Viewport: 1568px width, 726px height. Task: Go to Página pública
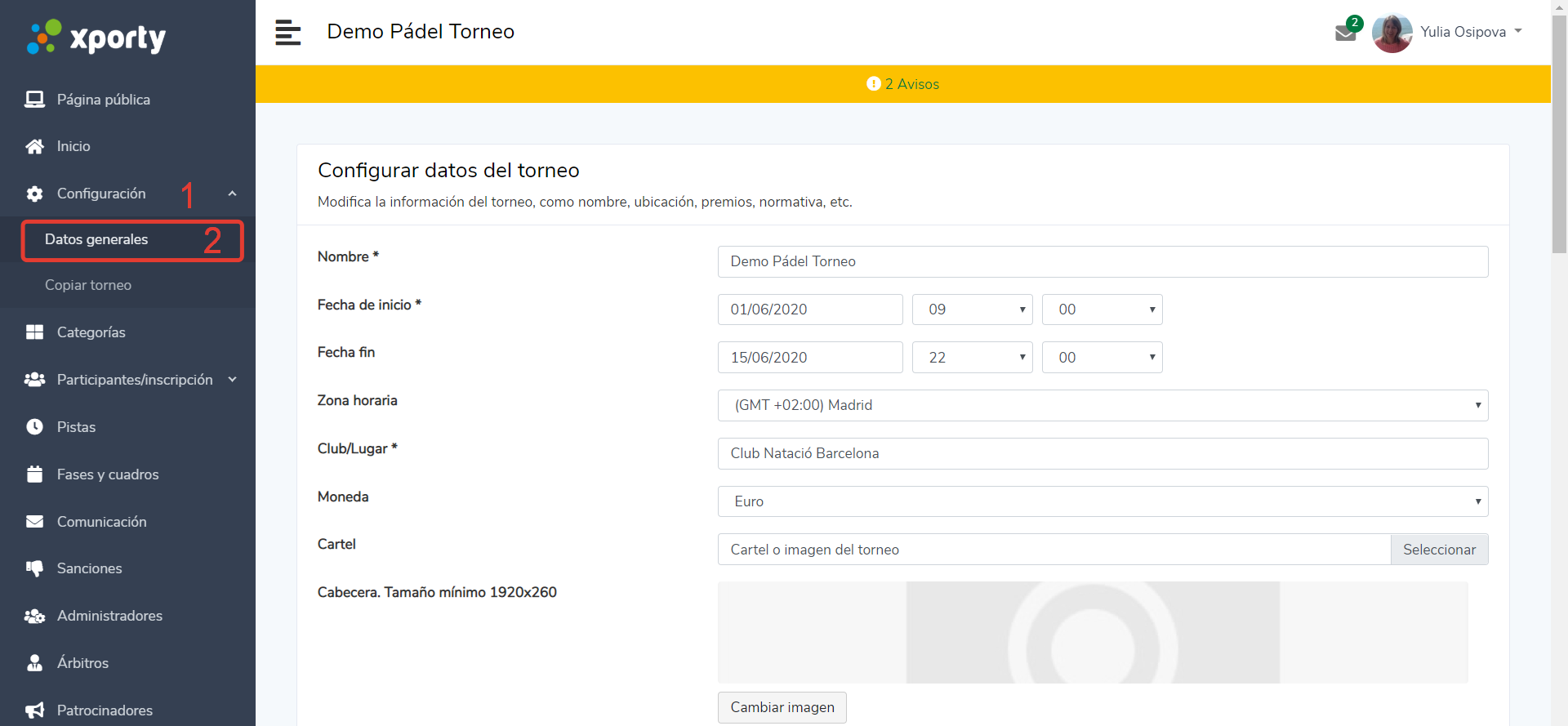(104, 100)
